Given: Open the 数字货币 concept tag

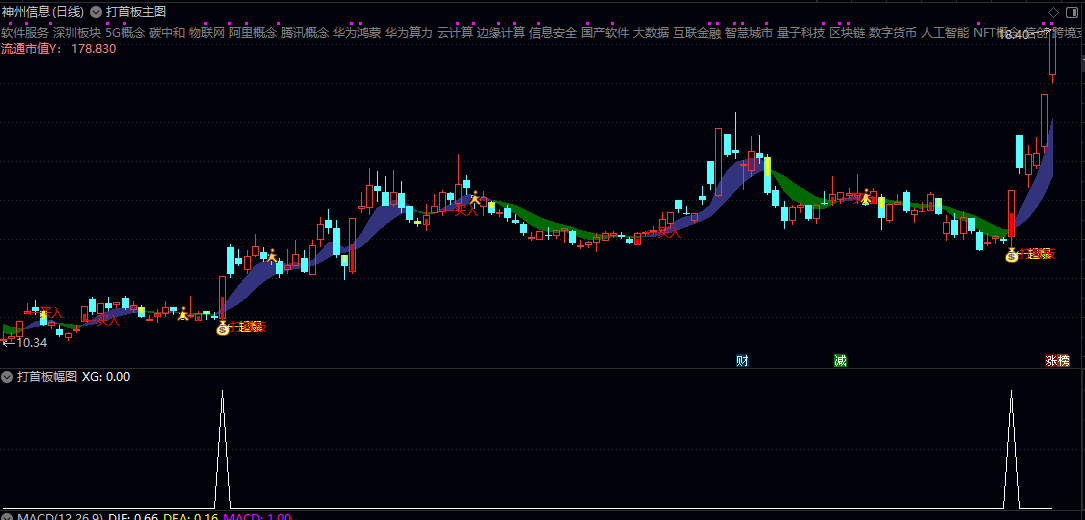Looking at the screenshot, I should point(893,33).
